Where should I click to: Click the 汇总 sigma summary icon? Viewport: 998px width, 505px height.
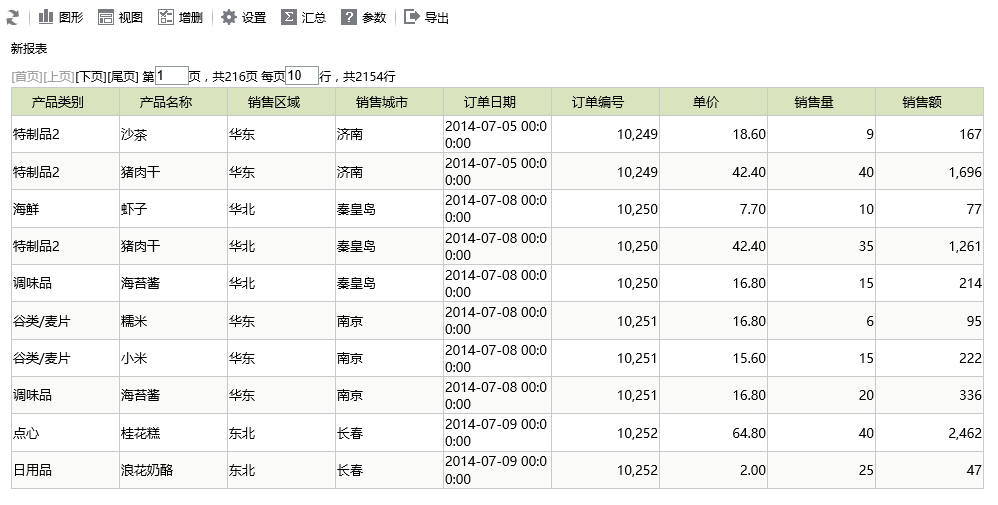289,17
